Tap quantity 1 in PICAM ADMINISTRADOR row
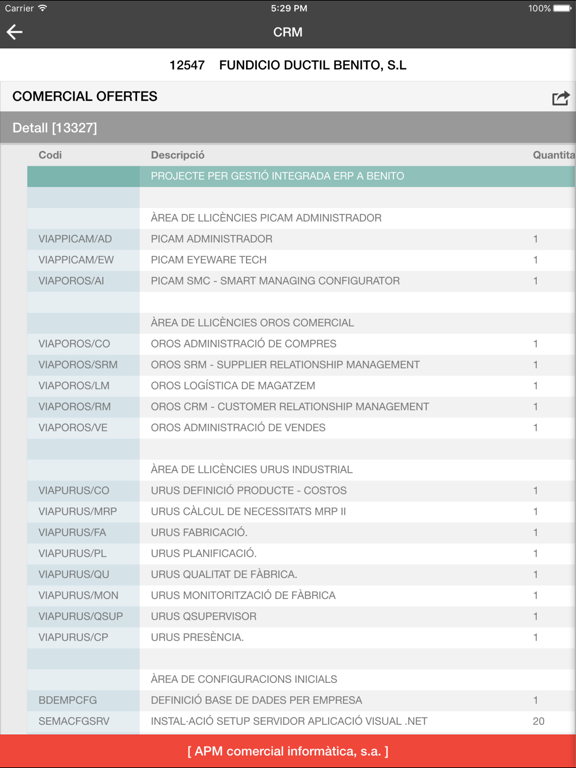The width and height of the screenshot is (576, 768). [535, 239]
